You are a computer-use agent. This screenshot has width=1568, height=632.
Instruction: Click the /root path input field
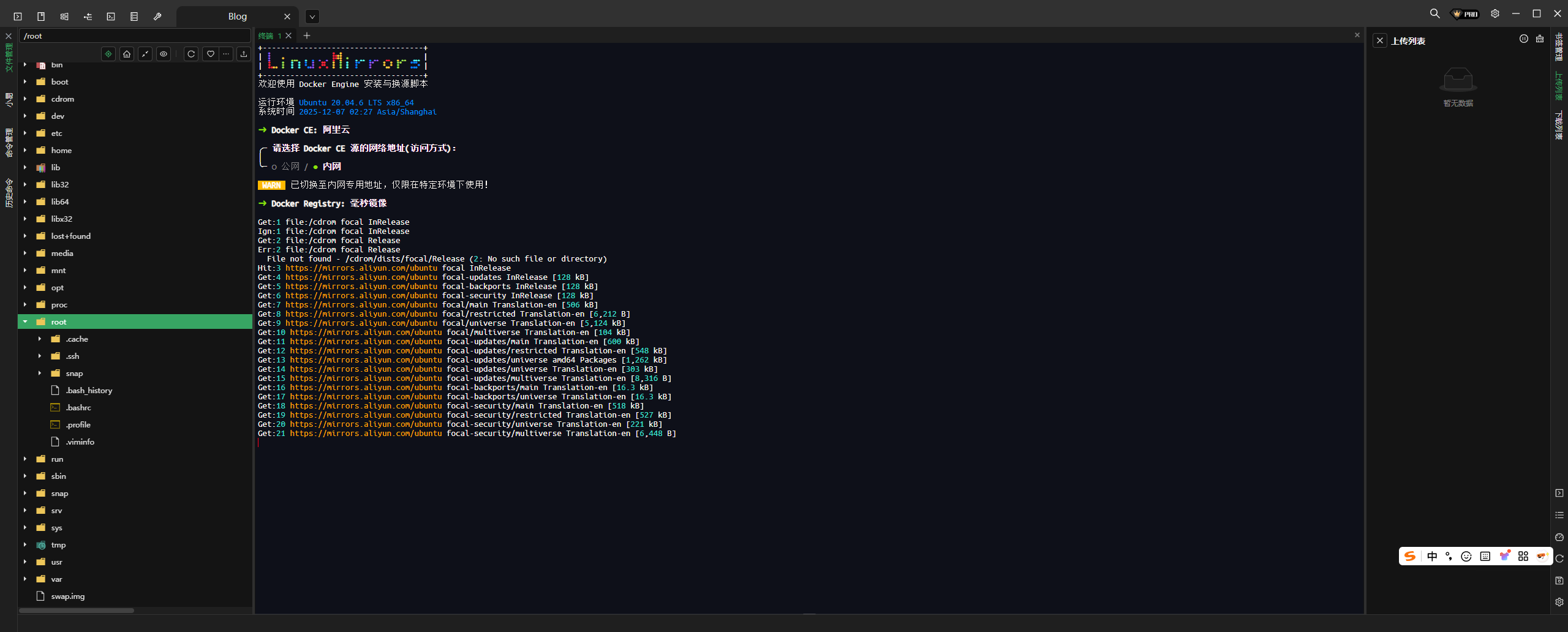point(135,36)
